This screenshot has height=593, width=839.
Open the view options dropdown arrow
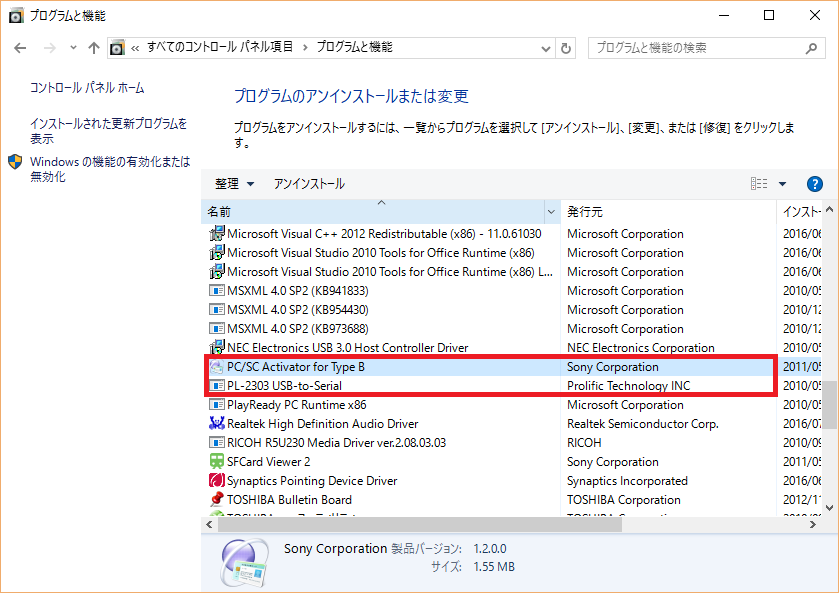click(x=782, y=184)
